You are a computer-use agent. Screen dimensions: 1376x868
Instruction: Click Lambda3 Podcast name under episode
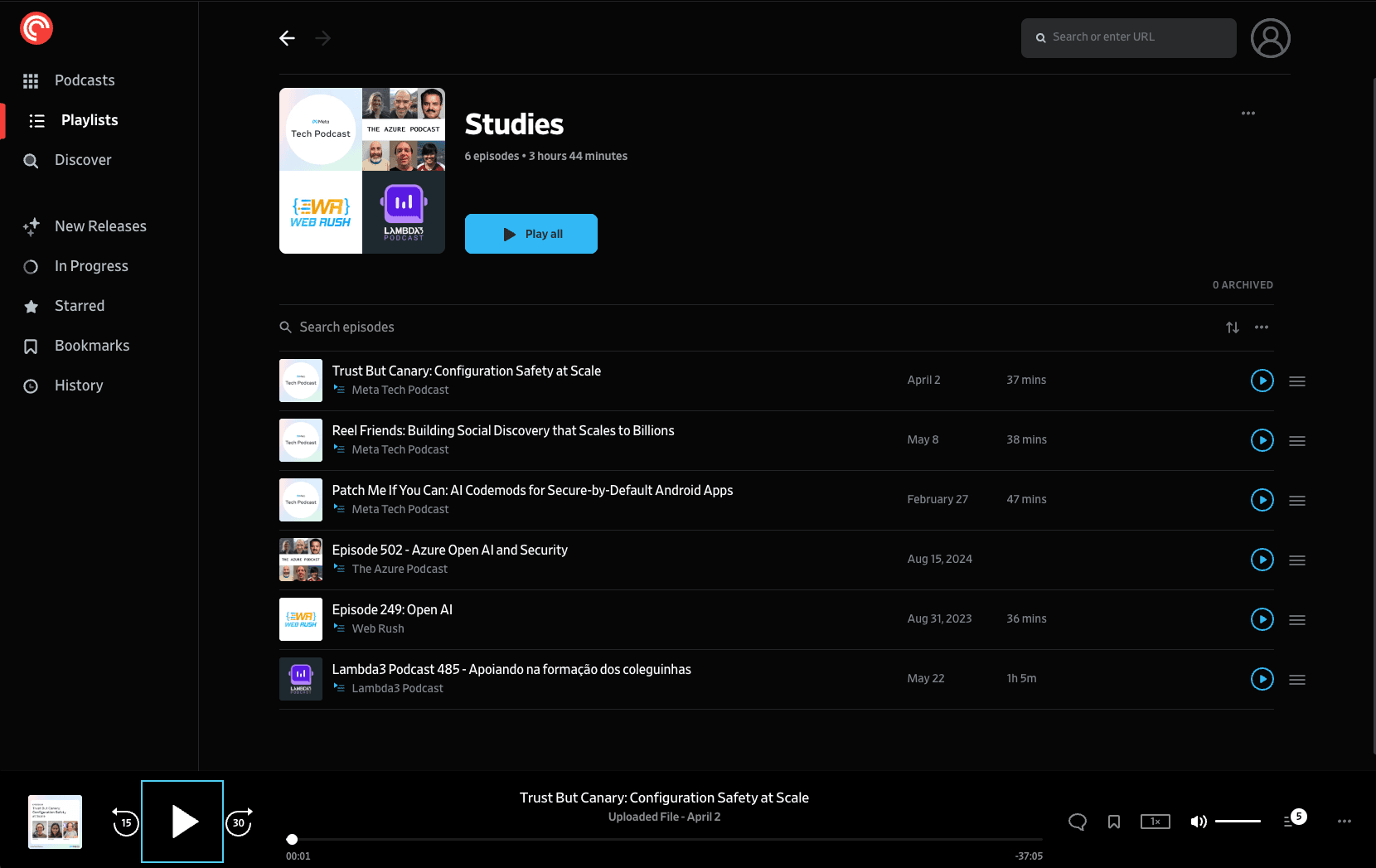pyautogui.click(x=397, y=688)
